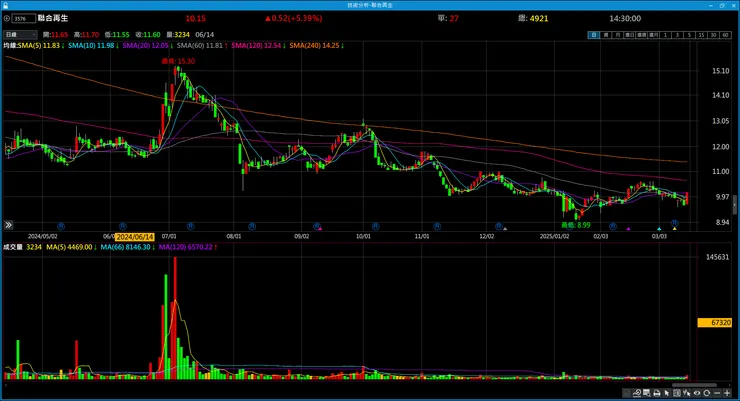Toggle the eye visibility icon in toolbar
Viewport: 740px width, 401px height.
697,393
